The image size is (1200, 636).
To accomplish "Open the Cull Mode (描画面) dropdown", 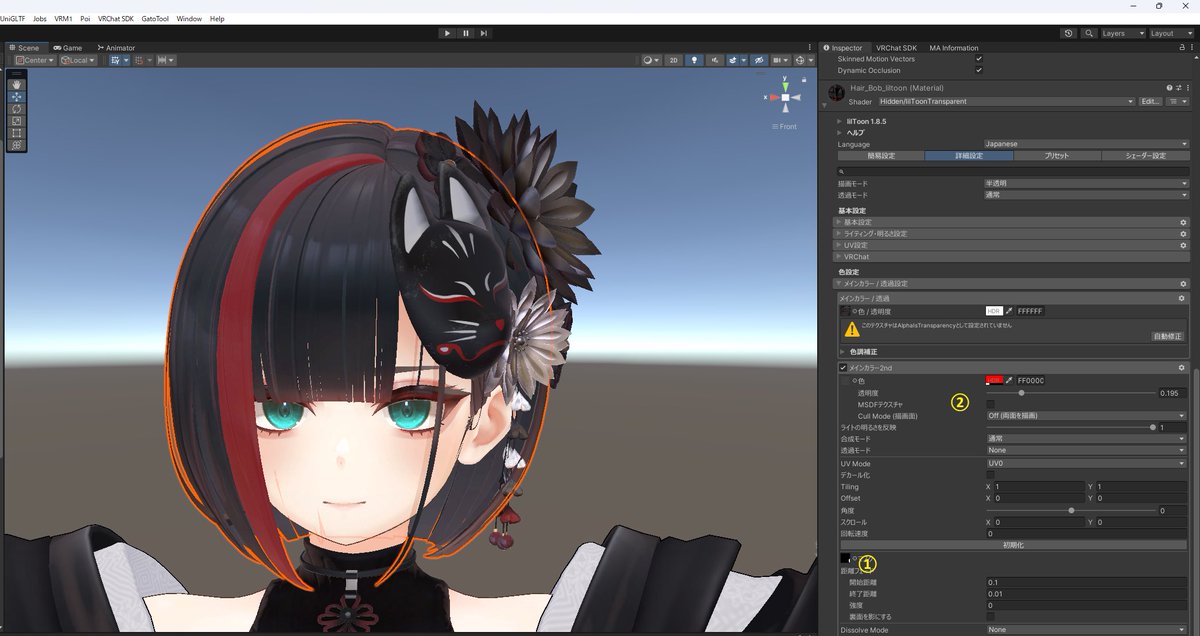I will (1086, 416).
